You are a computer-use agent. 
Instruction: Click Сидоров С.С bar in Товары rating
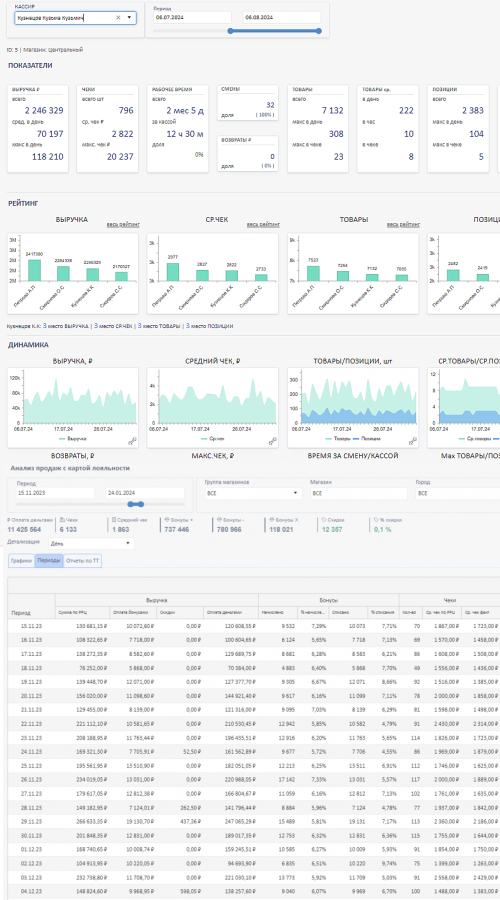[402, 278]
